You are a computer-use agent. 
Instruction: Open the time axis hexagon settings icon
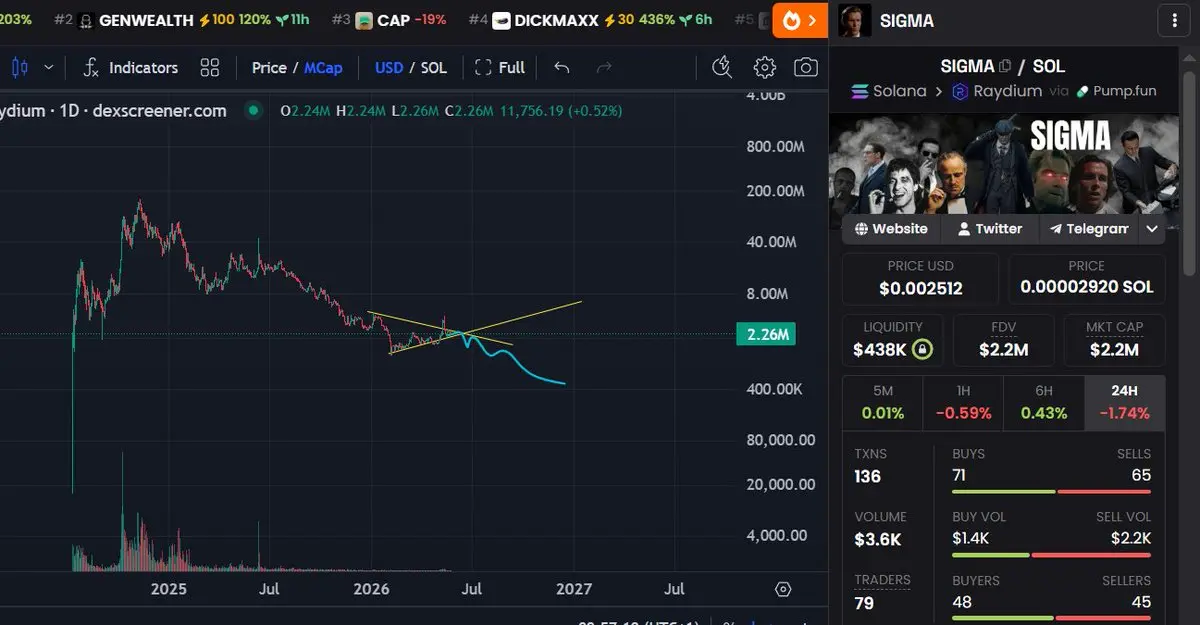783,589
